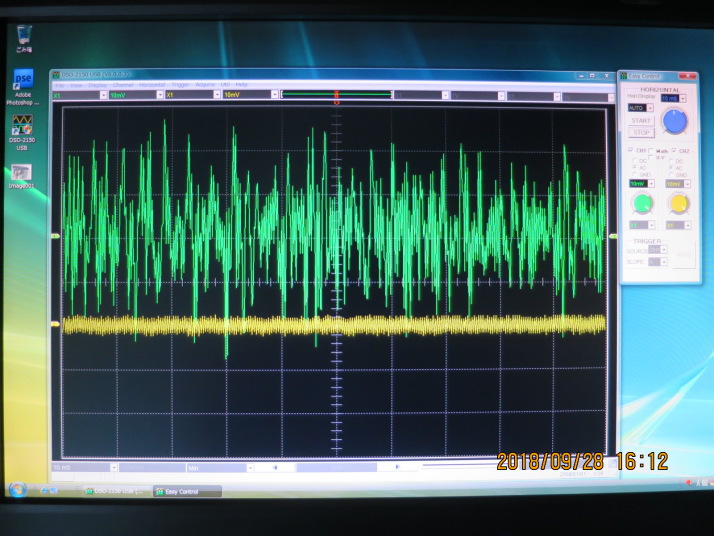Toggle the CH1 channel checkbox
Screen dimensions: 714x536
point(630,151)
